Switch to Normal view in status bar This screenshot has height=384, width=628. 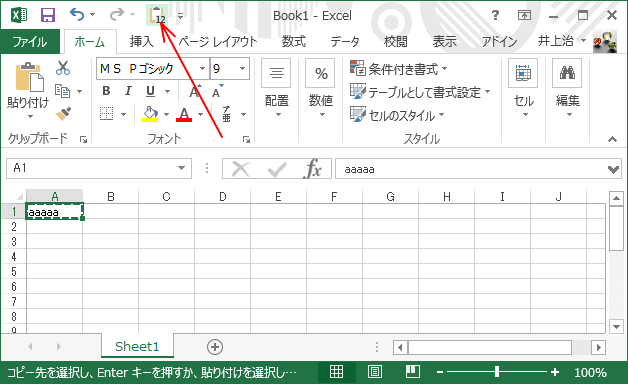(336, 372)
